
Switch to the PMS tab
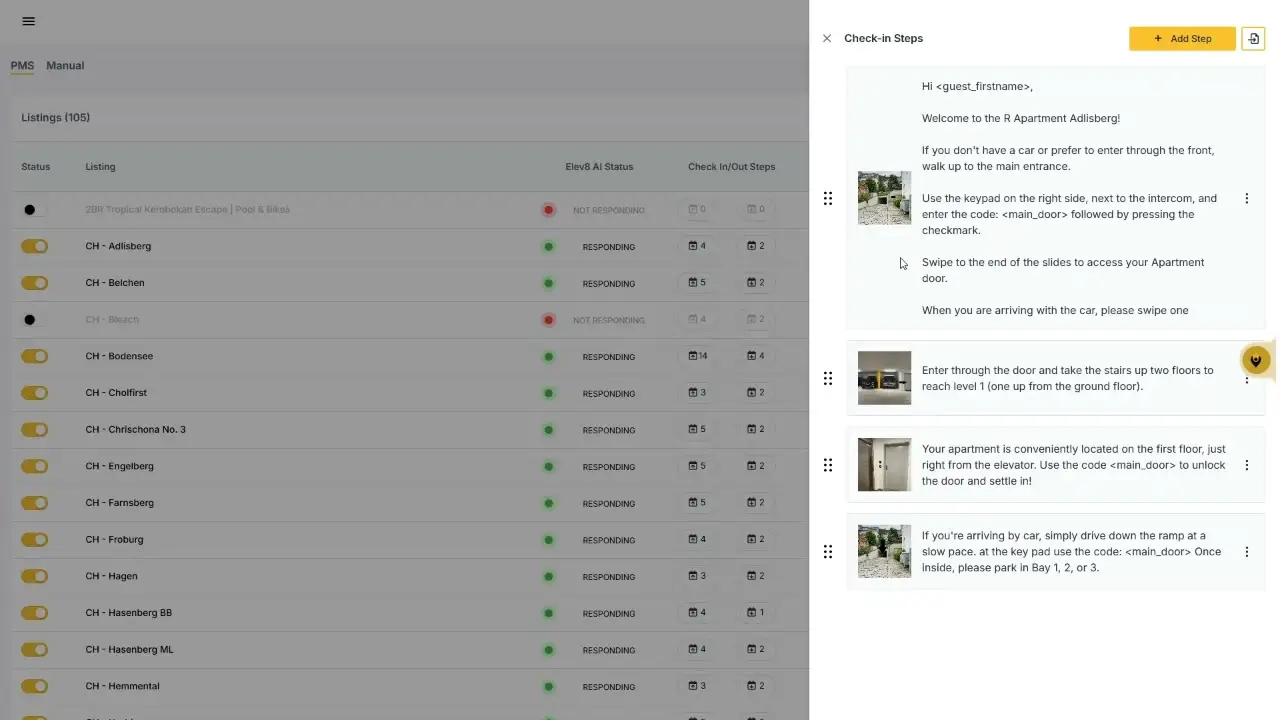[x=22, y=65]
